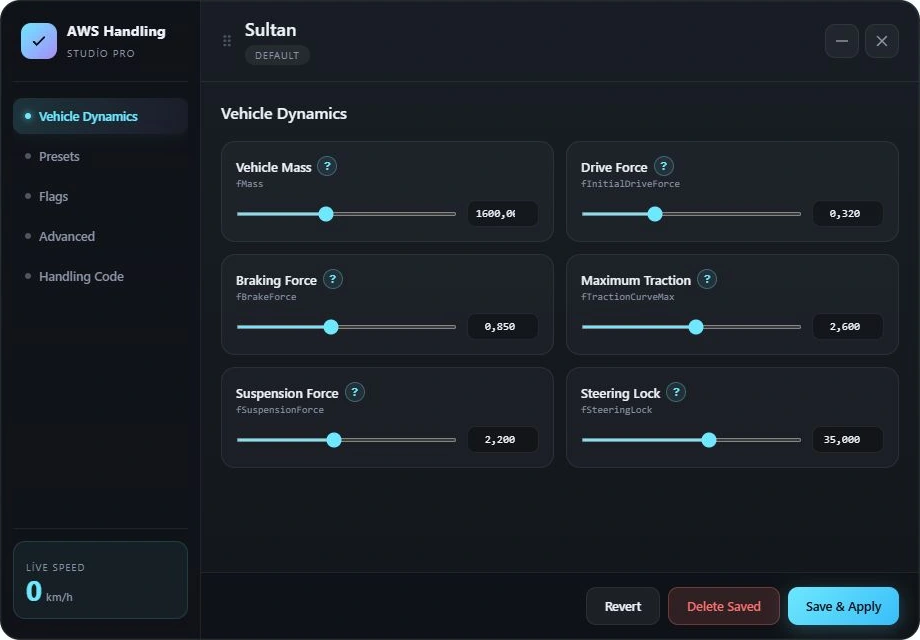Focus the Braking Force value field 0,850

(x=503, y=327)
